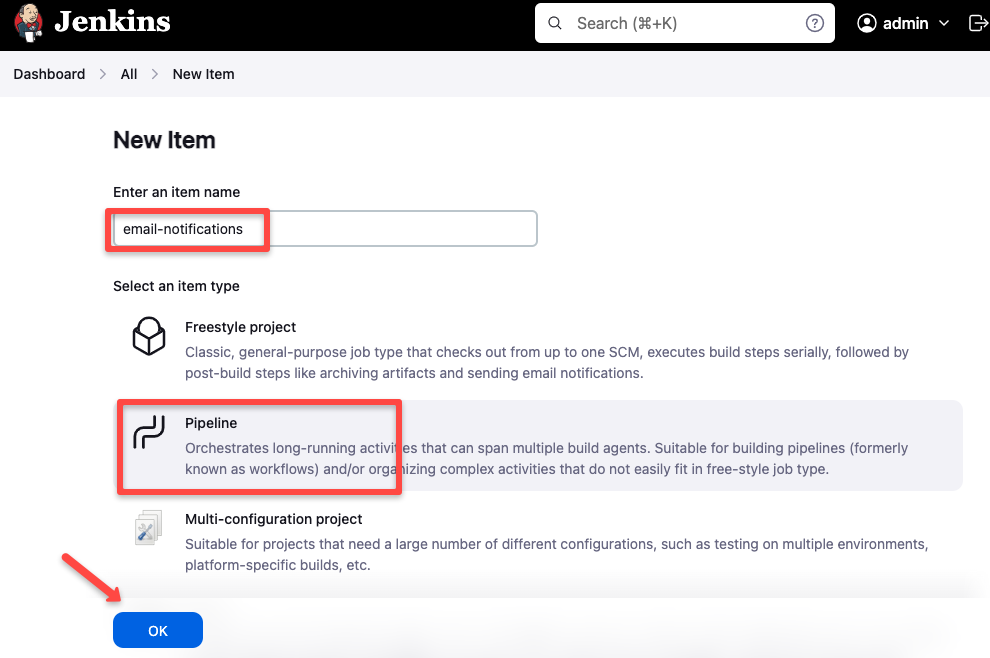Click the New Item breadcrumb
Screen dimensions: 990x658
point(203,74)
